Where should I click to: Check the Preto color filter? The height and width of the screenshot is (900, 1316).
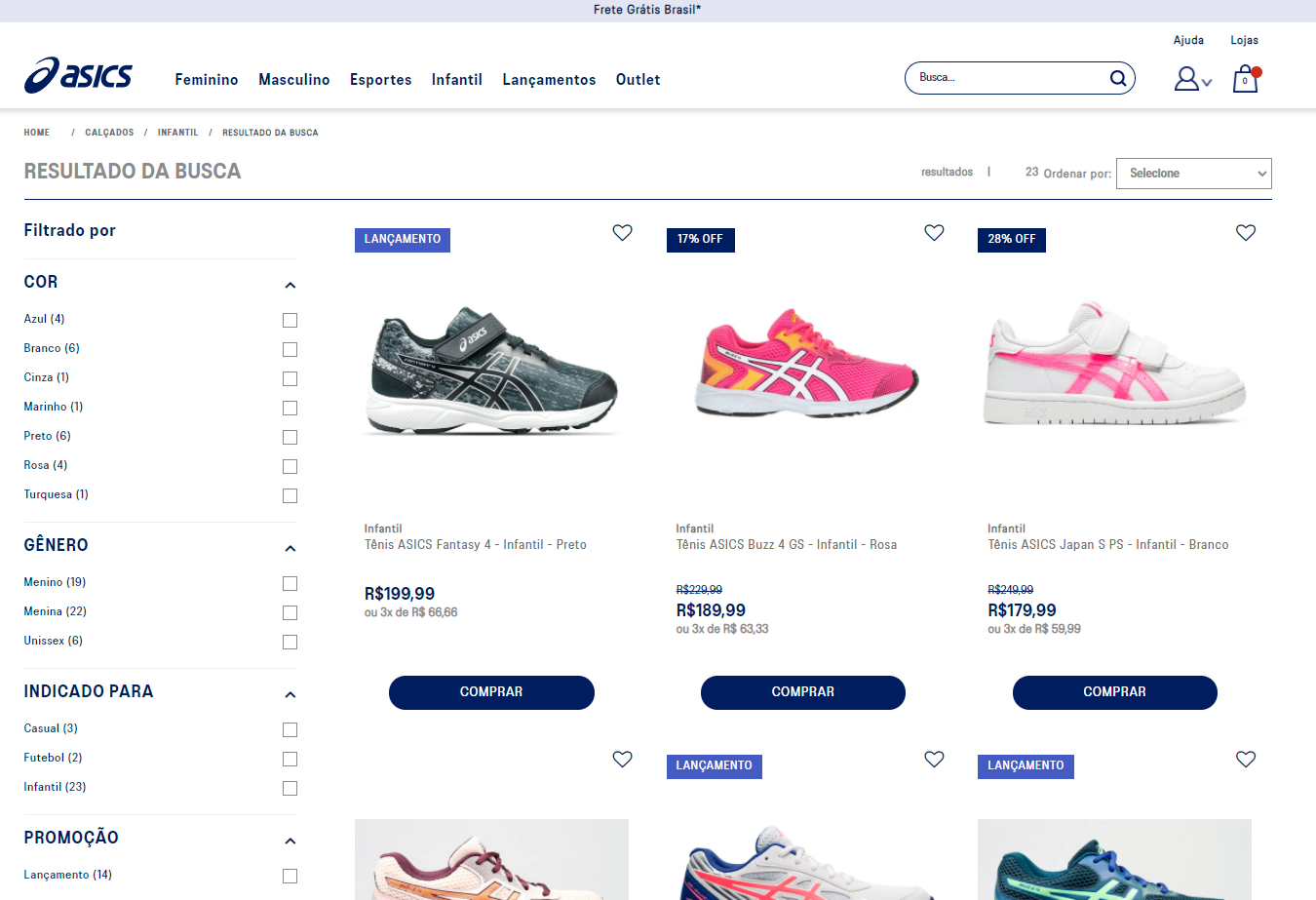(290, 437)
